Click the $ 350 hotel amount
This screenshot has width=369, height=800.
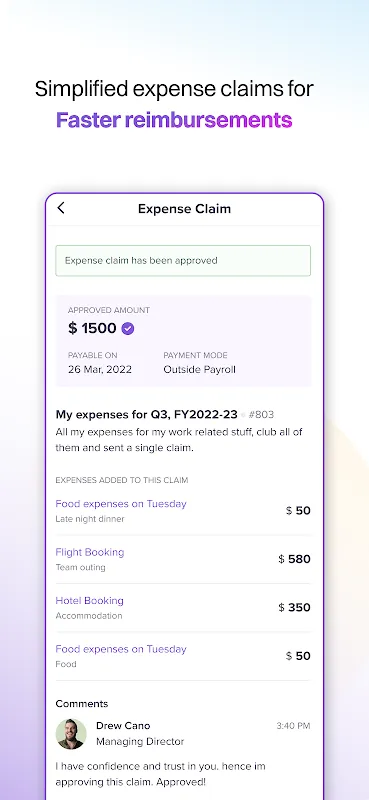click(294, 608)
